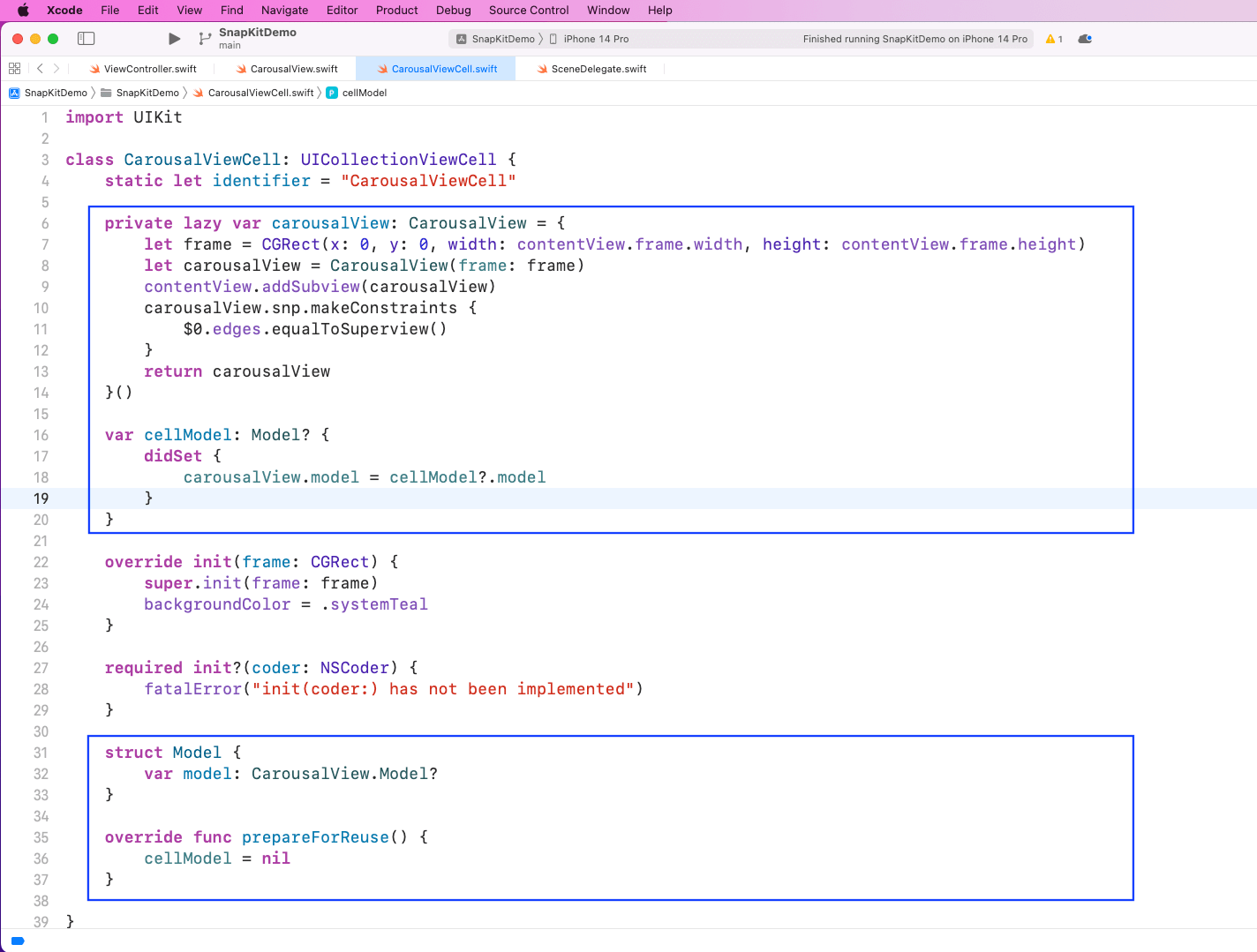1257x952 pixels.
Task: Choose the iPhone 14 Pro destination
Action: coord(595,39)
